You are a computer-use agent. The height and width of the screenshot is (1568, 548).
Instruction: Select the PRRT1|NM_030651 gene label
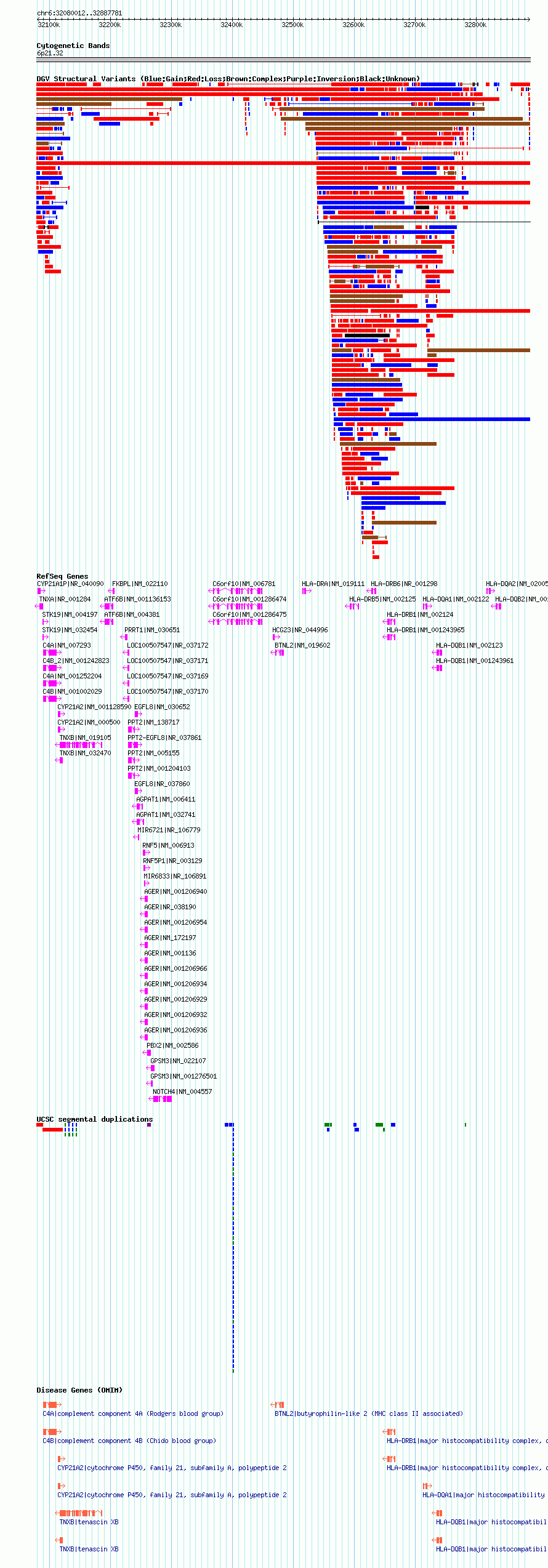click(x=152, y=630)
